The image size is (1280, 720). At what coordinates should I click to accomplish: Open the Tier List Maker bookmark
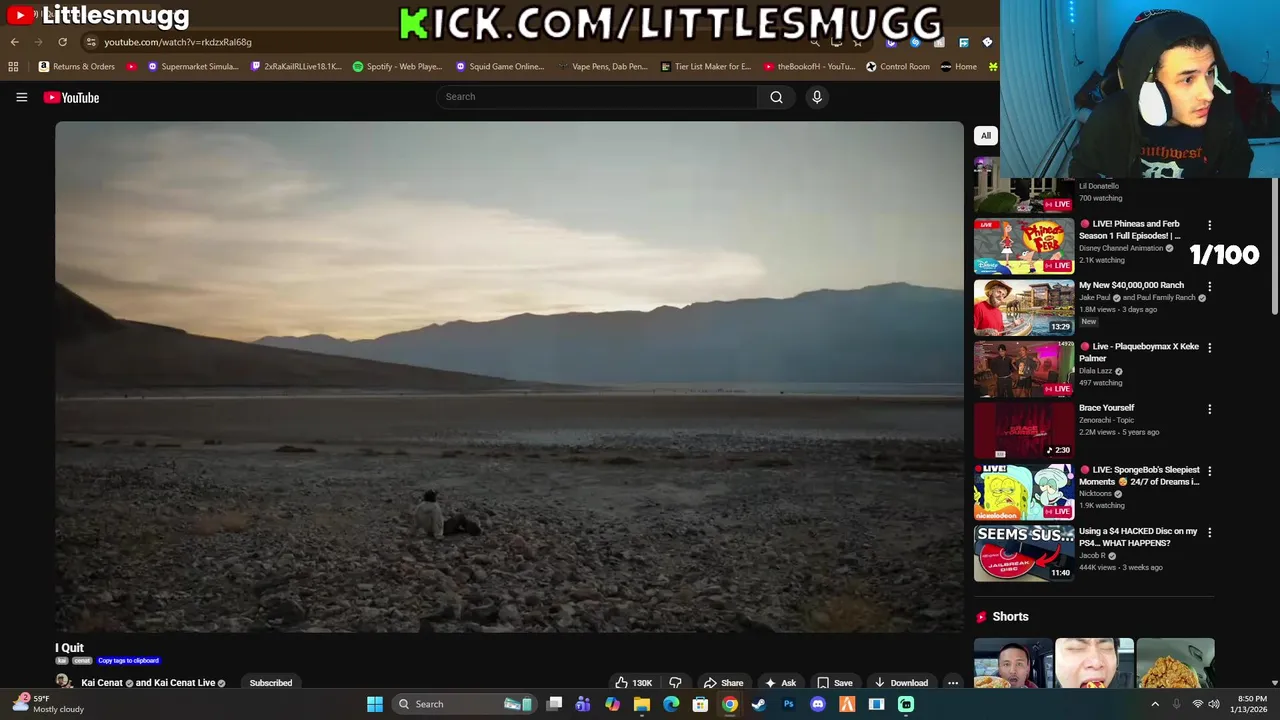706,67
